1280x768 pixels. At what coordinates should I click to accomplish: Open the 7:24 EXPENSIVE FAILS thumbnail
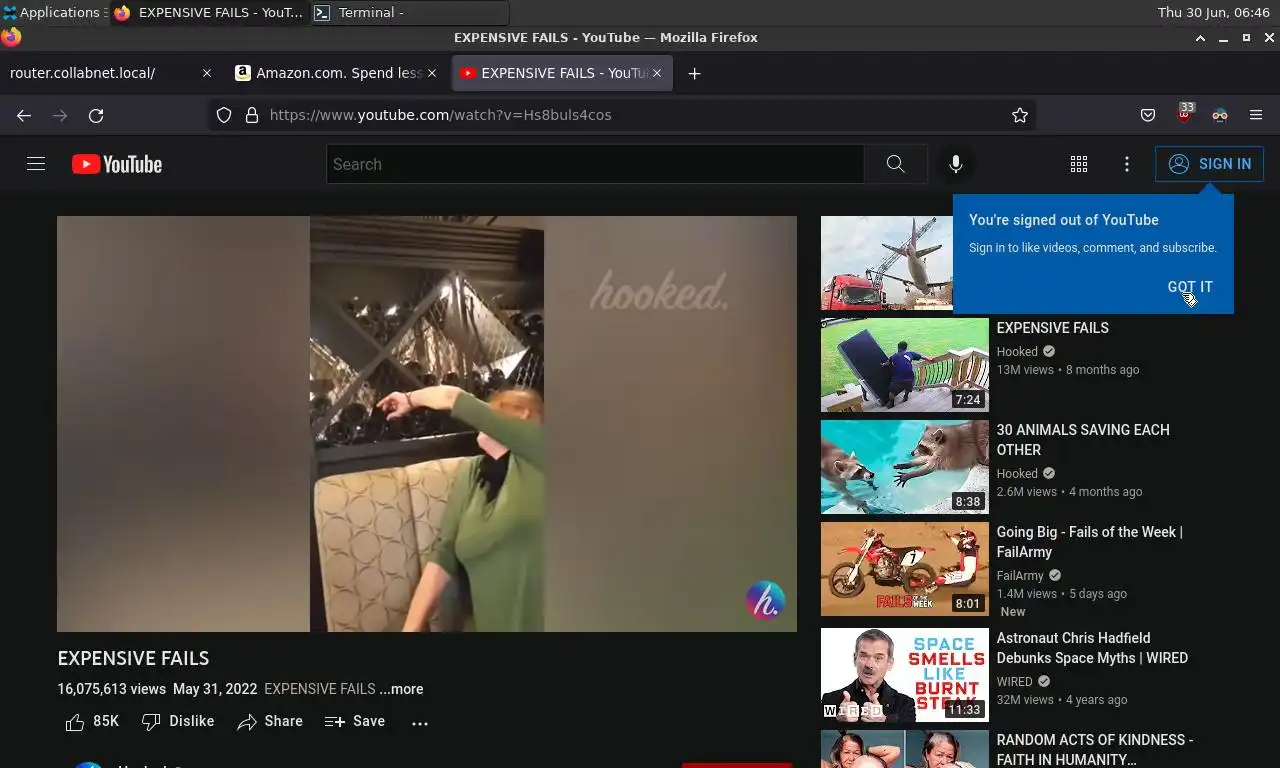point(905,365)
